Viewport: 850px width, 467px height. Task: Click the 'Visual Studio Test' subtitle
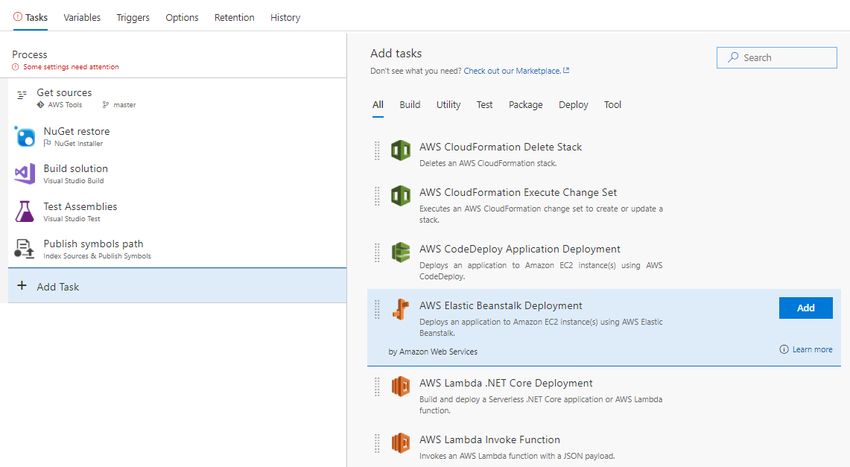(72, 219)
